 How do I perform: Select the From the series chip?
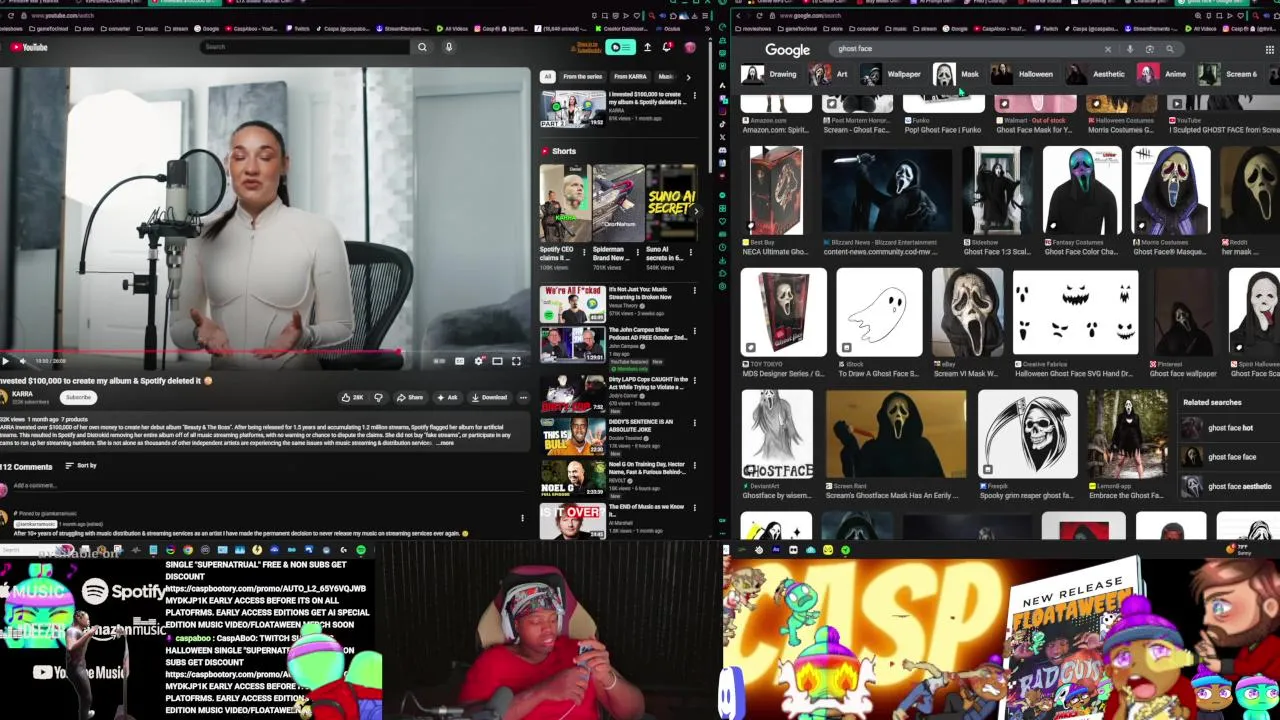click(582, 76)
